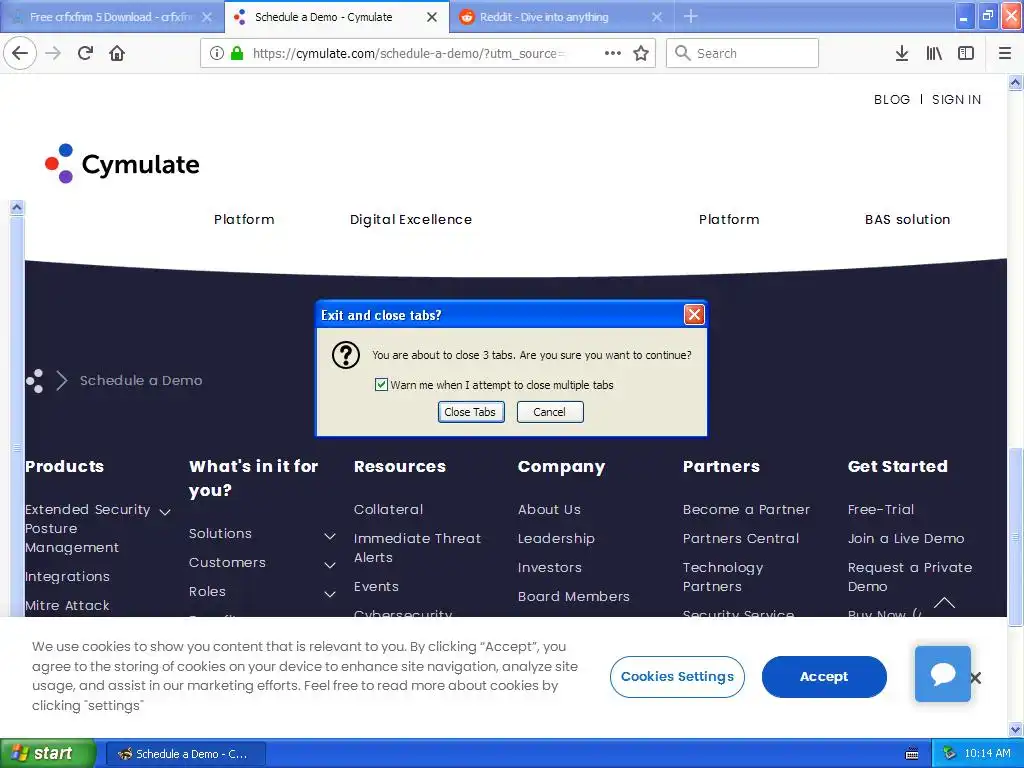The height and width of the screenshot is (768, 1024).
Task: Switch to the Reddit tab
Action: [562, 17]
